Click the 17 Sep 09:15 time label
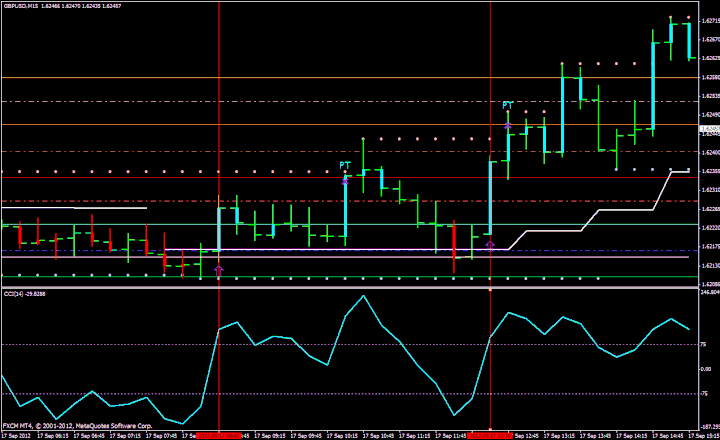This screenshot has width=720, height=440. 270,435
